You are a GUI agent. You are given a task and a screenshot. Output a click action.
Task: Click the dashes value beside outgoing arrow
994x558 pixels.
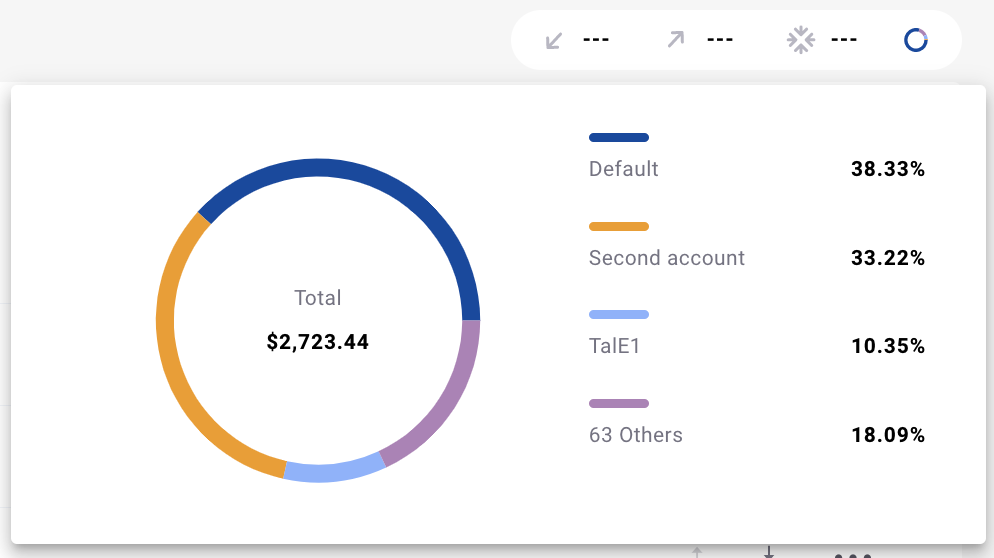tap(720, 40)
